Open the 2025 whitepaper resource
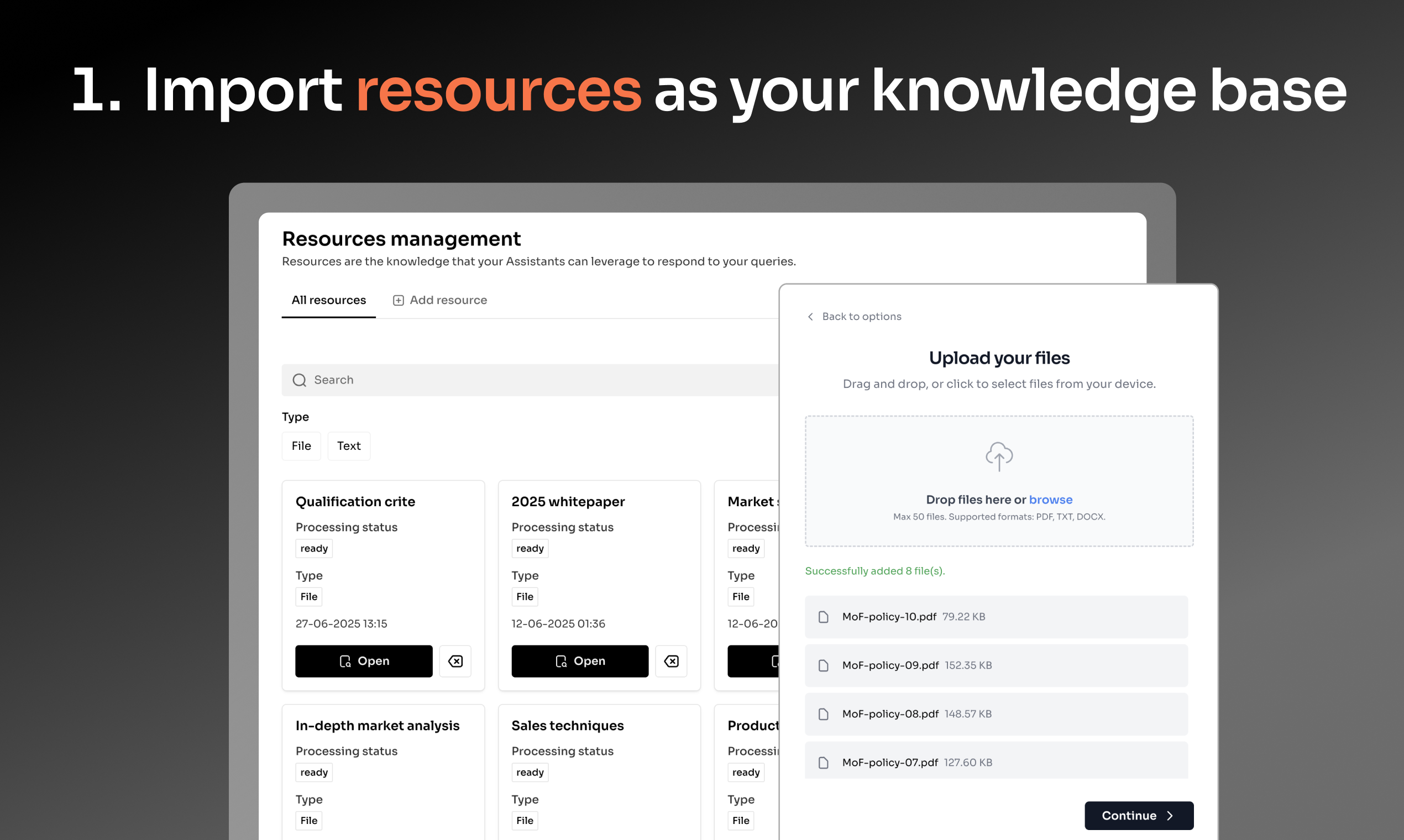This screenshot has height=840, width=1404. [580, 660]
